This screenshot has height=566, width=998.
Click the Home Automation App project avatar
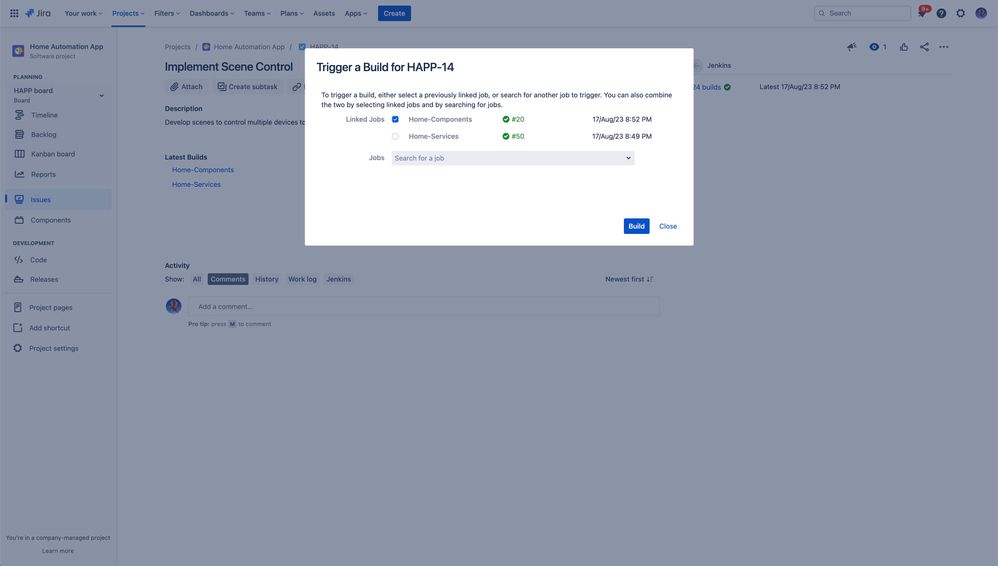18,50
